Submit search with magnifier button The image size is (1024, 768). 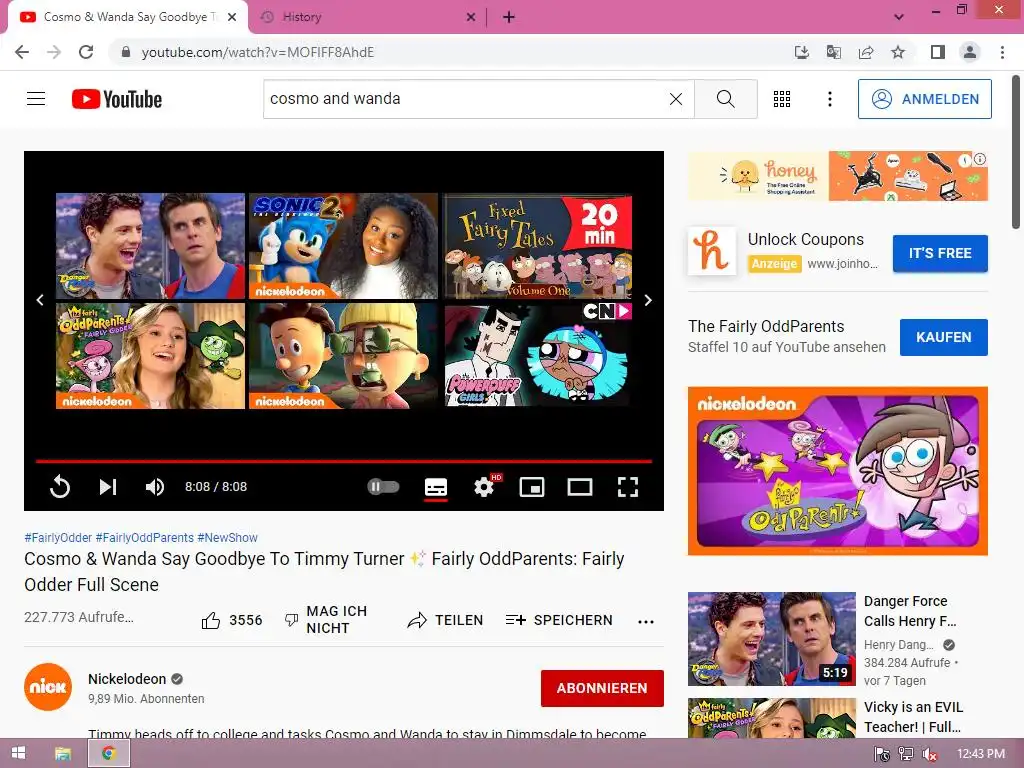pyautogui.click(x=726, y=99)
